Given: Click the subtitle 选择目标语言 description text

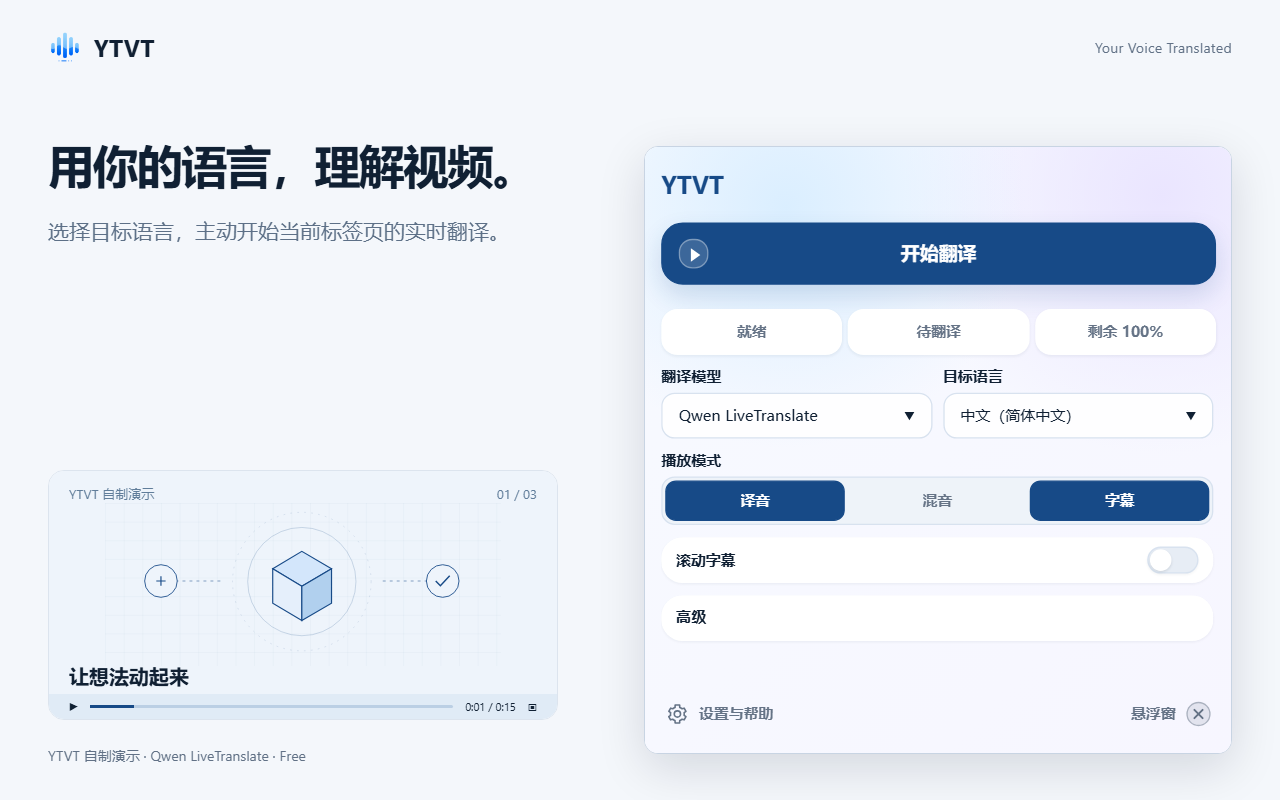Looking at the screenshot, I should click(x=274, y=233).
